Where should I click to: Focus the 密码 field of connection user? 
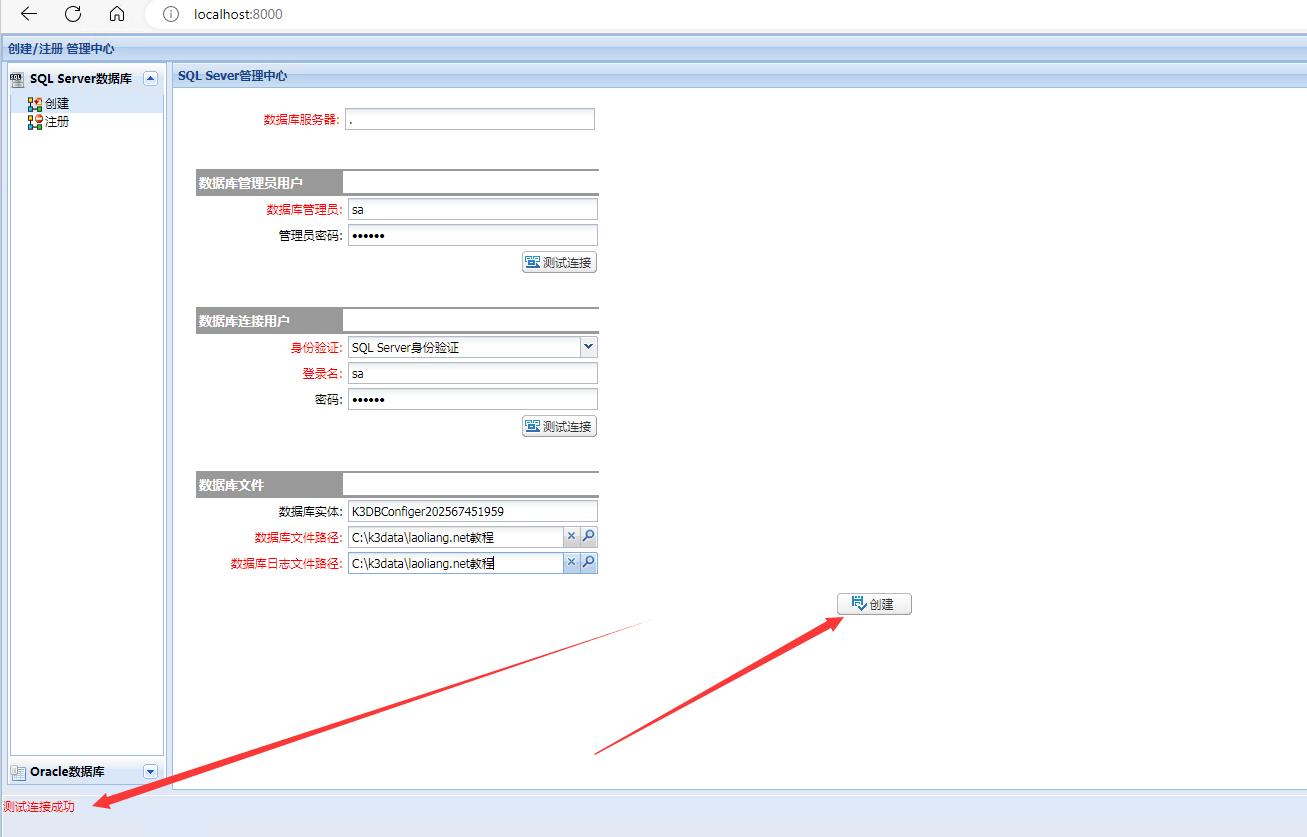coord(472,399)
